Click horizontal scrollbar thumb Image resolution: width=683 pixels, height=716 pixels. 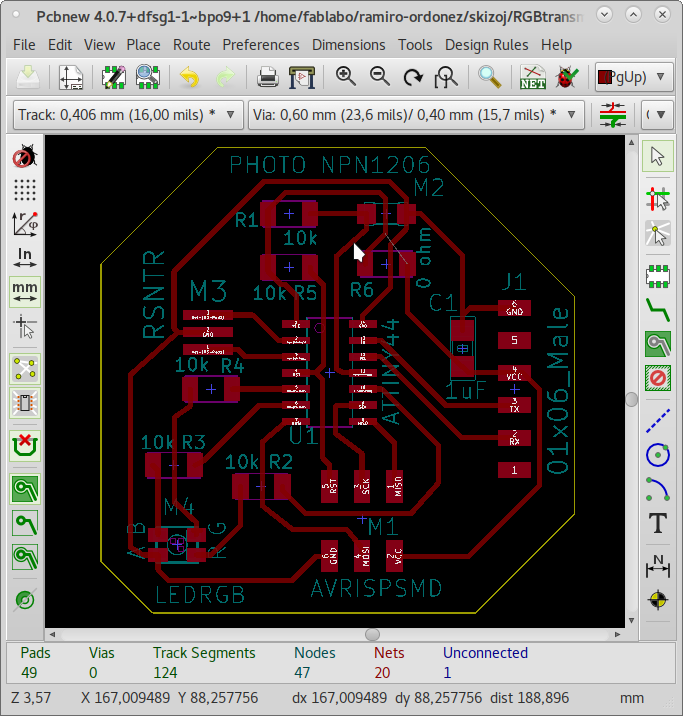pos(373,634)
